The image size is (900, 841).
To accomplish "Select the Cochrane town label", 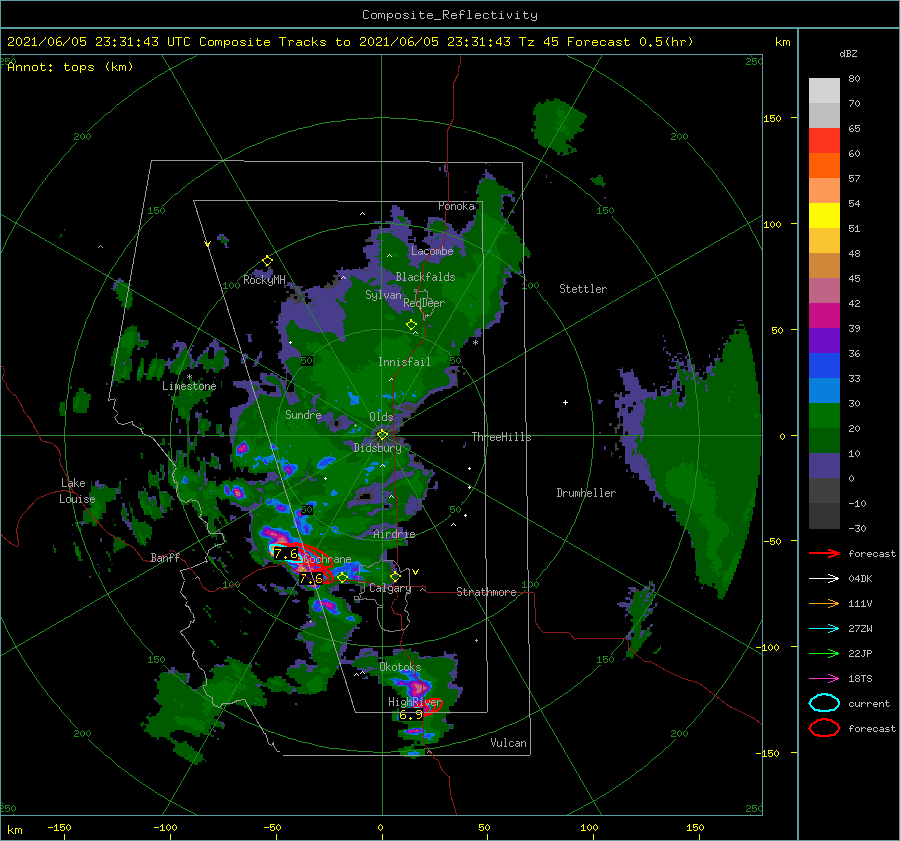I will [x=327, y=559].
